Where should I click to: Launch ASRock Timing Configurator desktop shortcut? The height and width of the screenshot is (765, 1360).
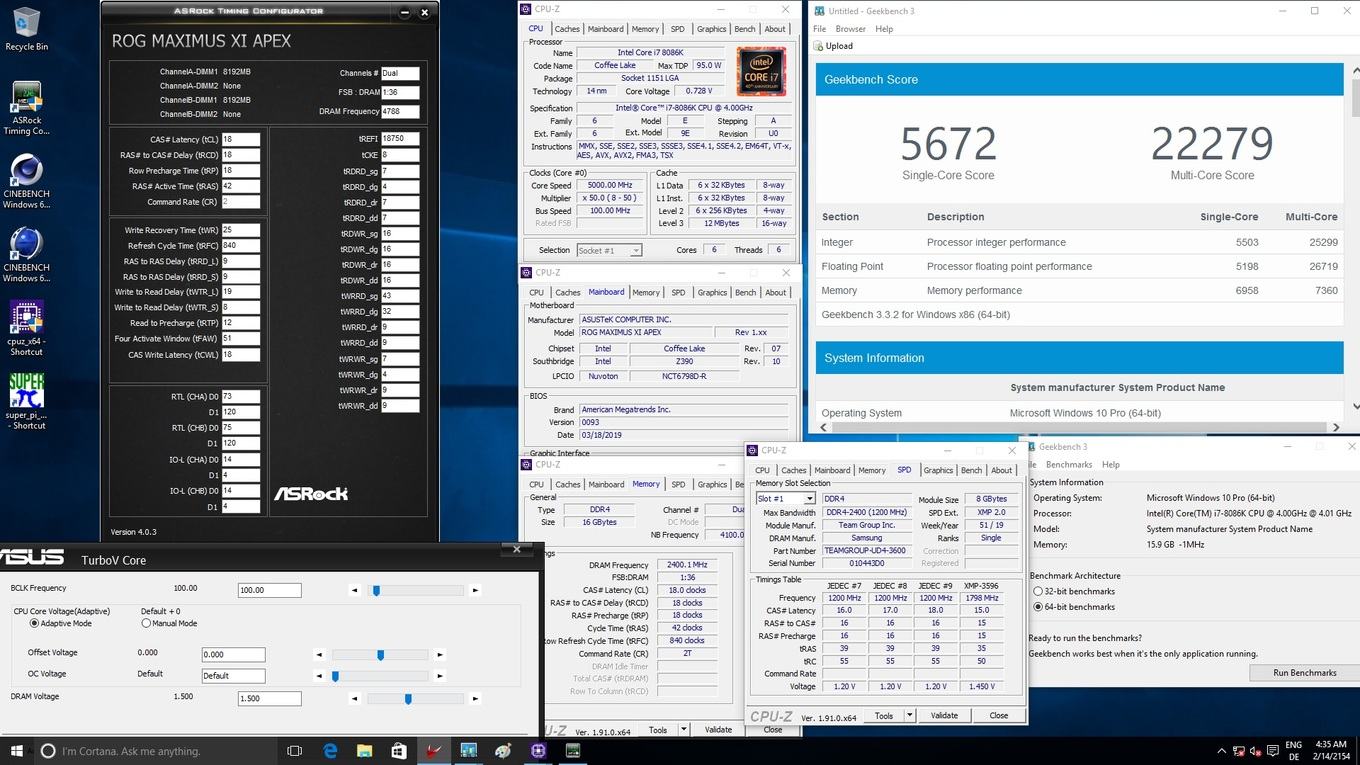point(26,109)
